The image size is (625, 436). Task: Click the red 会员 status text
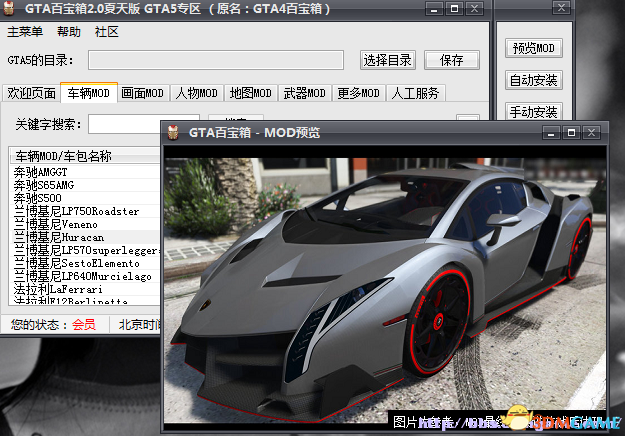click(84, 324)
